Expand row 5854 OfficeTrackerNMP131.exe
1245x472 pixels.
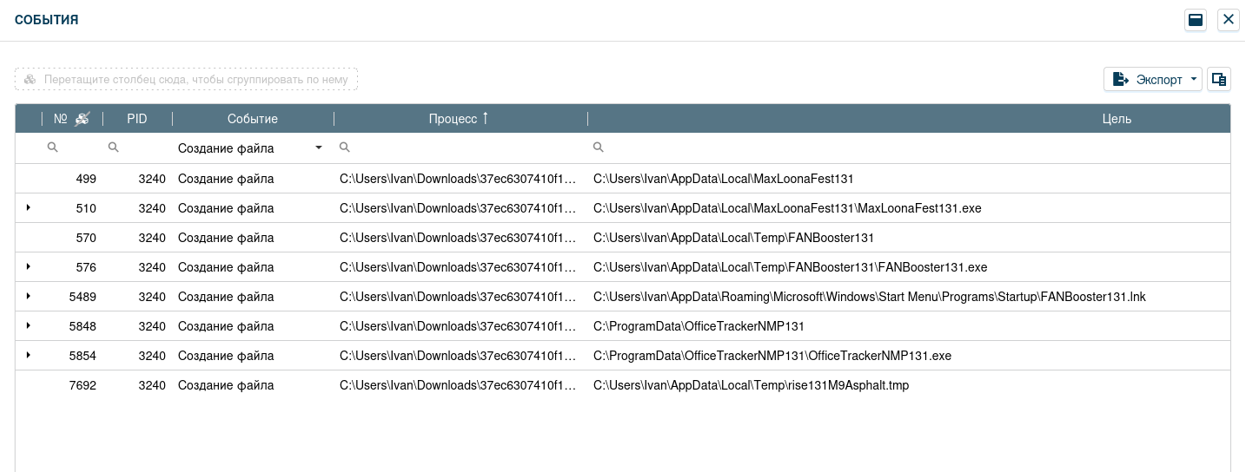(28, 356)
